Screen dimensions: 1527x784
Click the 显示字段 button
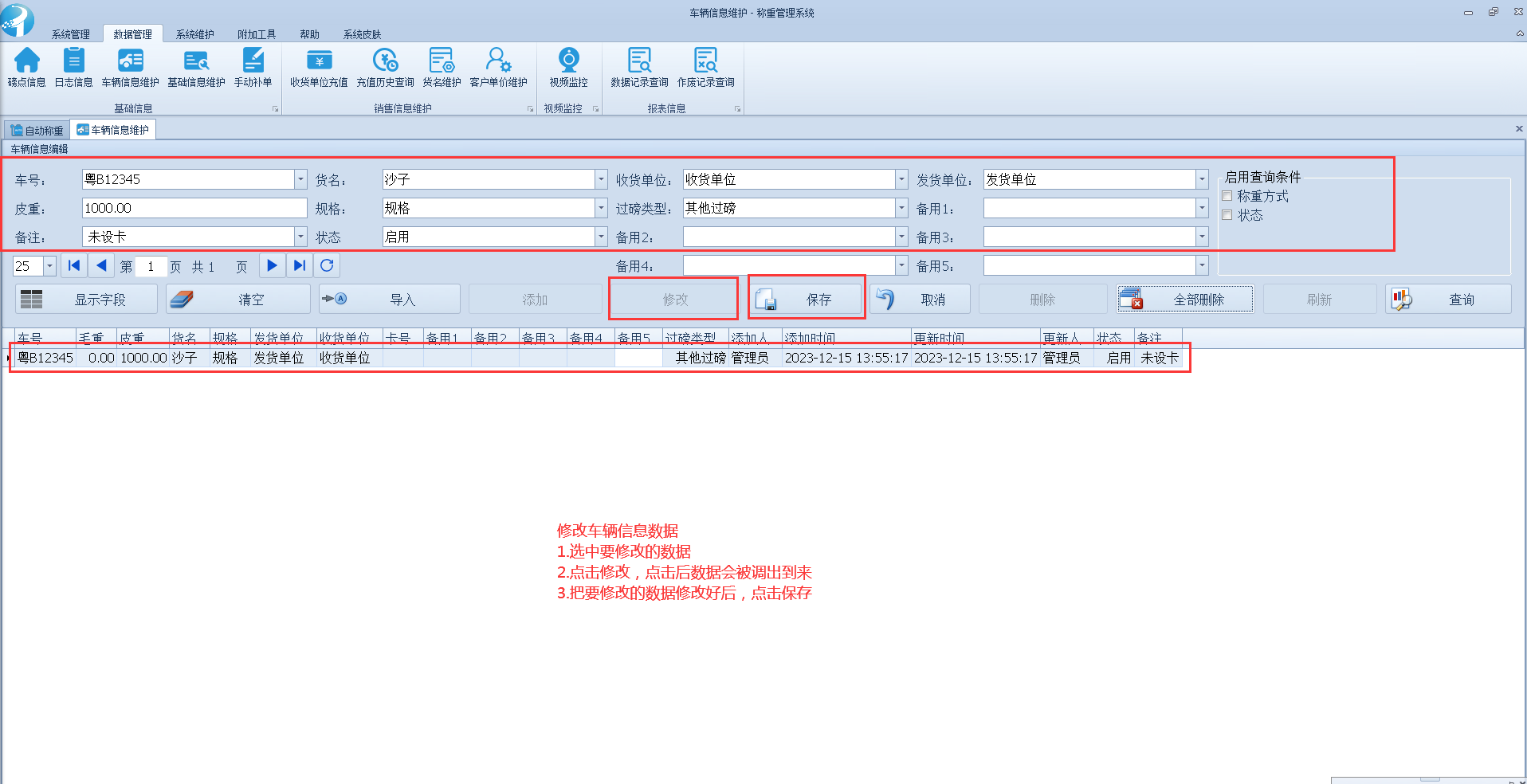pyautogui.click(x=86, y=300)
